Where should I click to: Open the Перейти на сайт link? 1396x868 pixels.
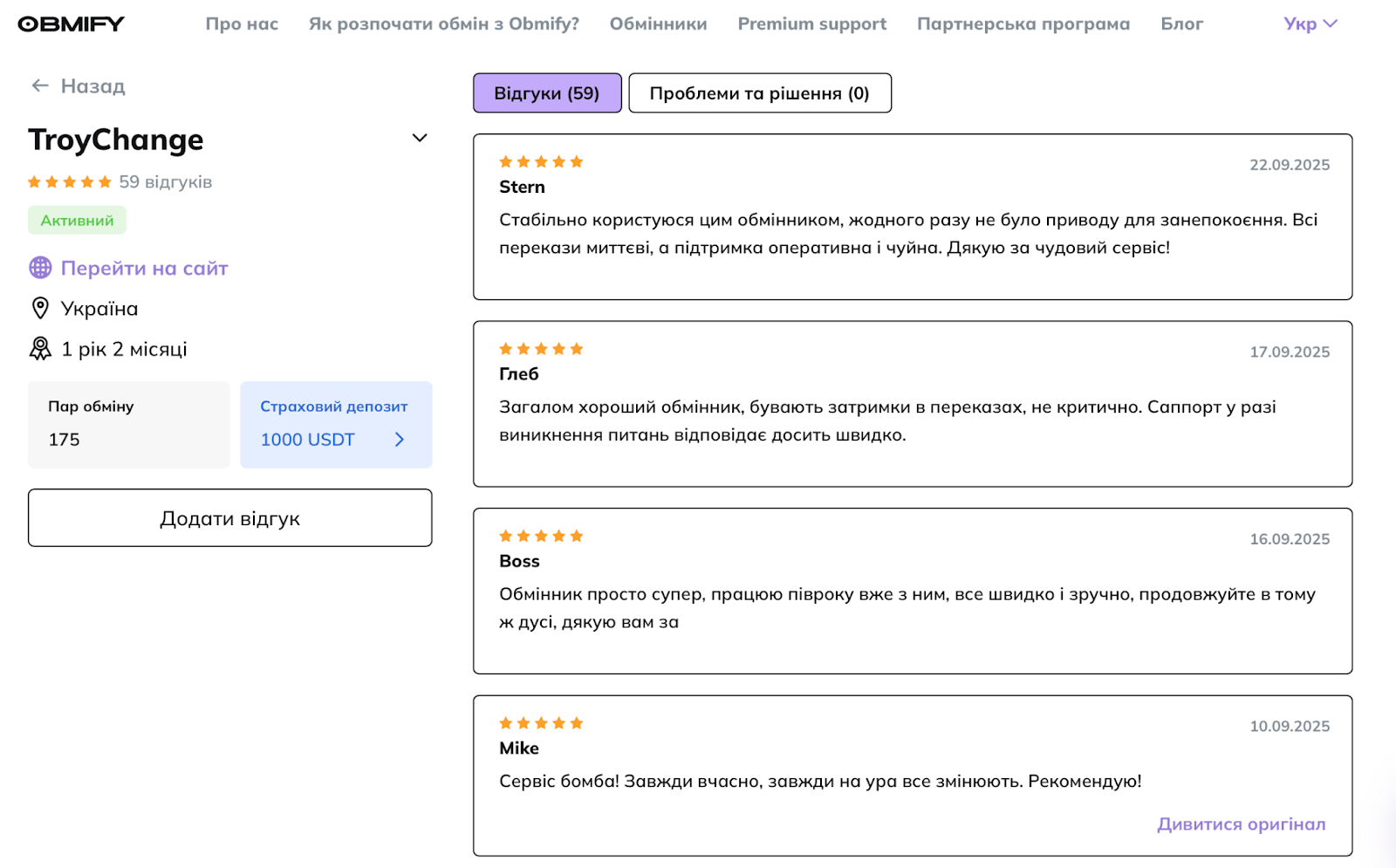[144, 268]
